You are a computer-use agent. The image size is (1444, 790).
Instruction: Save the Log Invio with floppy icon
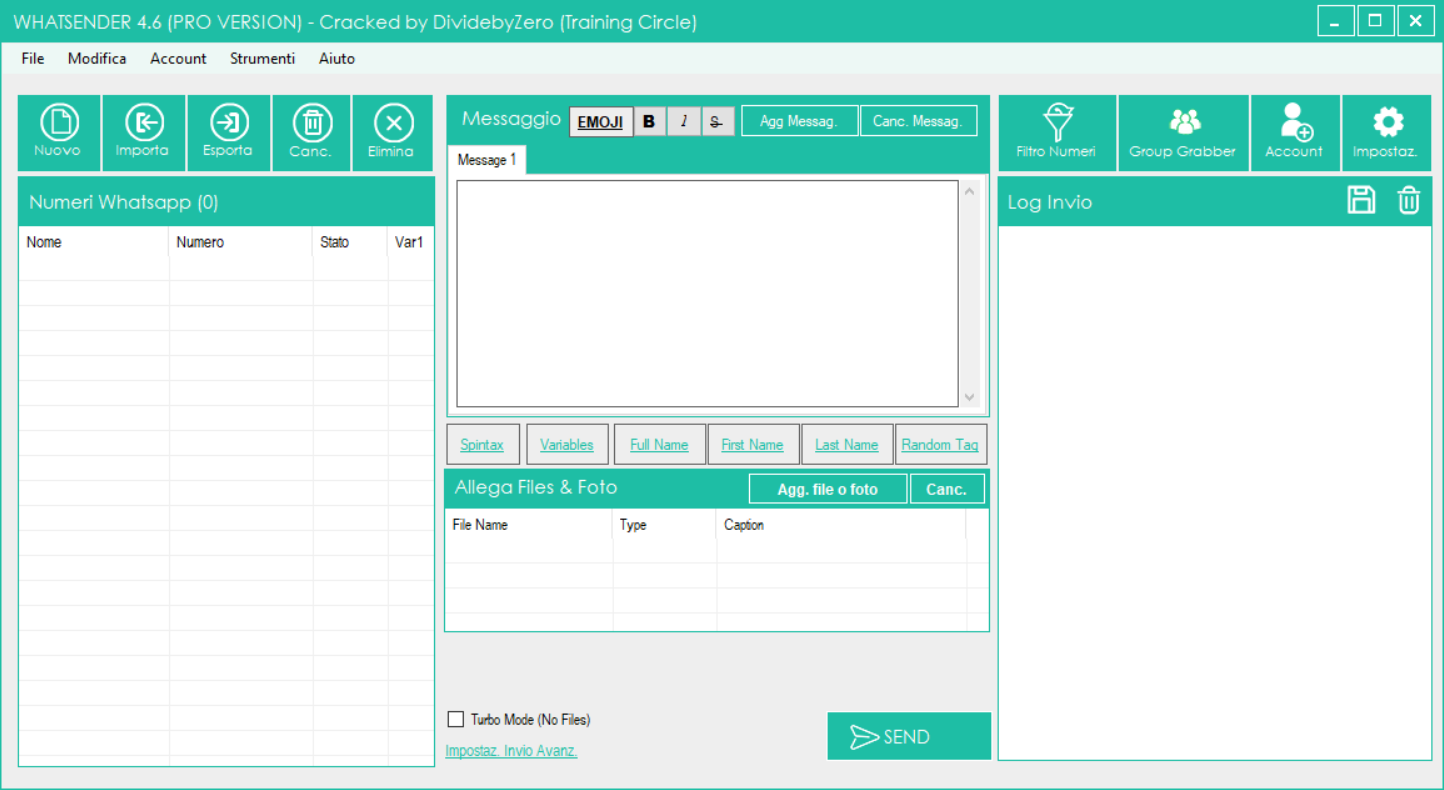click(1361, 200)
